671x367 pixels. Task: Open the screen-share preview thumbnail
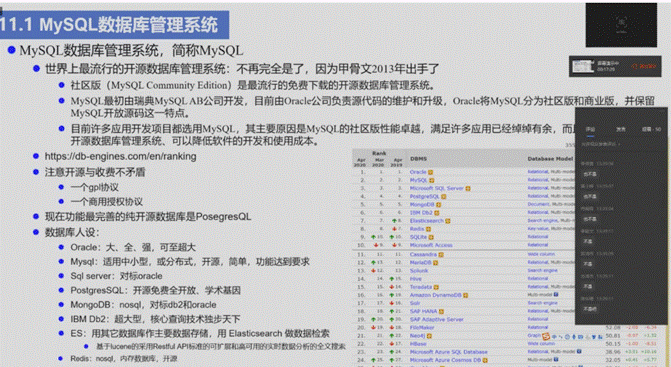583,66
